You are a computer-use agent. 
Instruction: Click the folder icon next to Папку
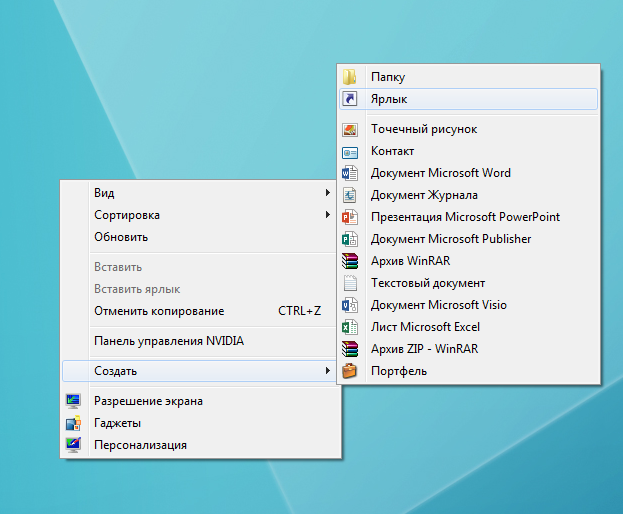(x=350, y=77)
